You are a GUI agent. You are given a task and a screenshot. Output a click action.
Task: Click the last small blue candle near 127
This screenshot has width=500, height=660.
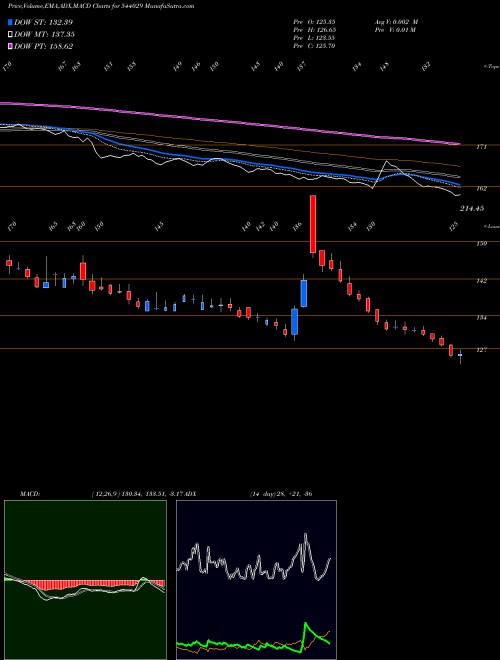pyautogui.click(x=460, y=355)
